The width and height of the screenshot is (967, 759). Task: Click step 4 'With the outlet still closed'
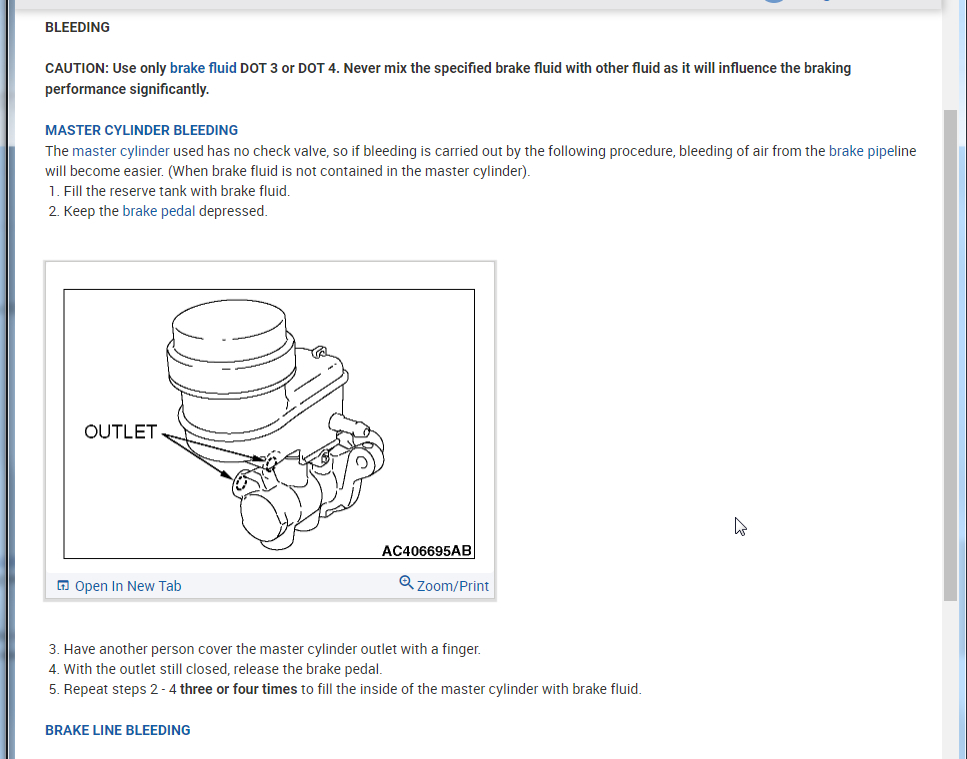(215, 669)
